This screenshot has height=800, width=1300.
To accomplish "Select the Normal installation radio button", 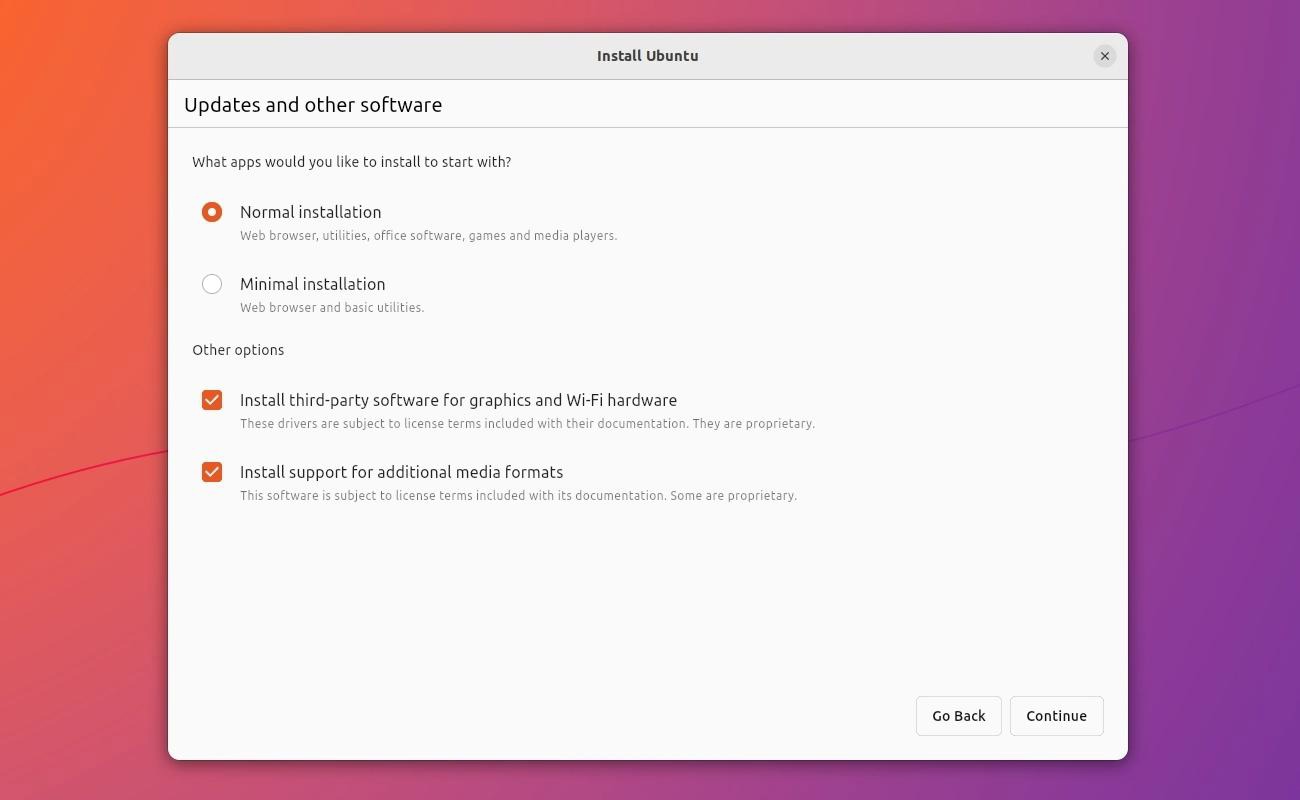I will click(x=212, y=212).
